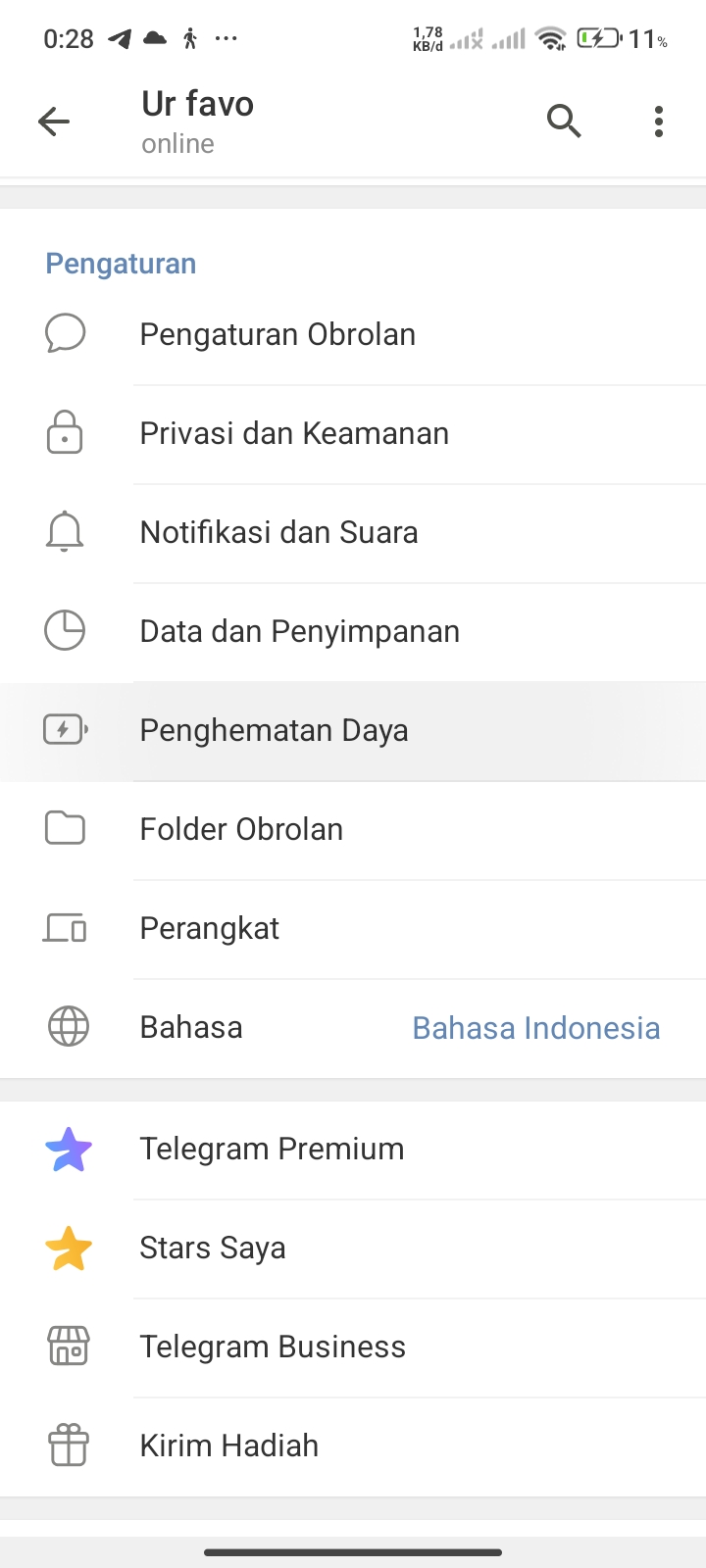Screen dimensions: 706x1568
Task: Open Telegram Premium page
Action: (272, 1149)
